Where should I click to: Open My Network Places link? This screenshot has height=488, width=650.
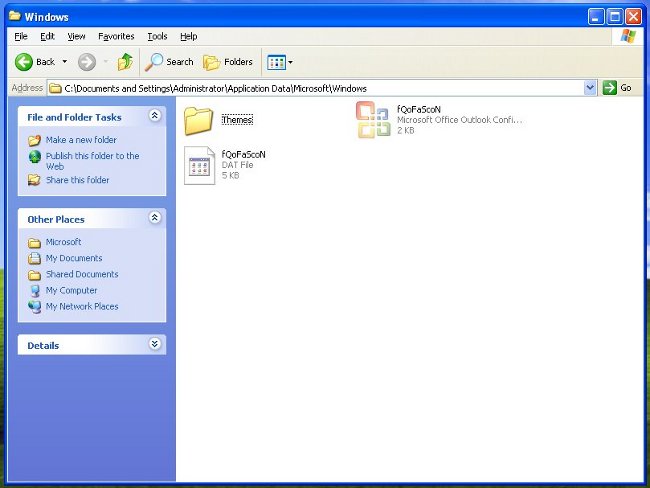81,307
